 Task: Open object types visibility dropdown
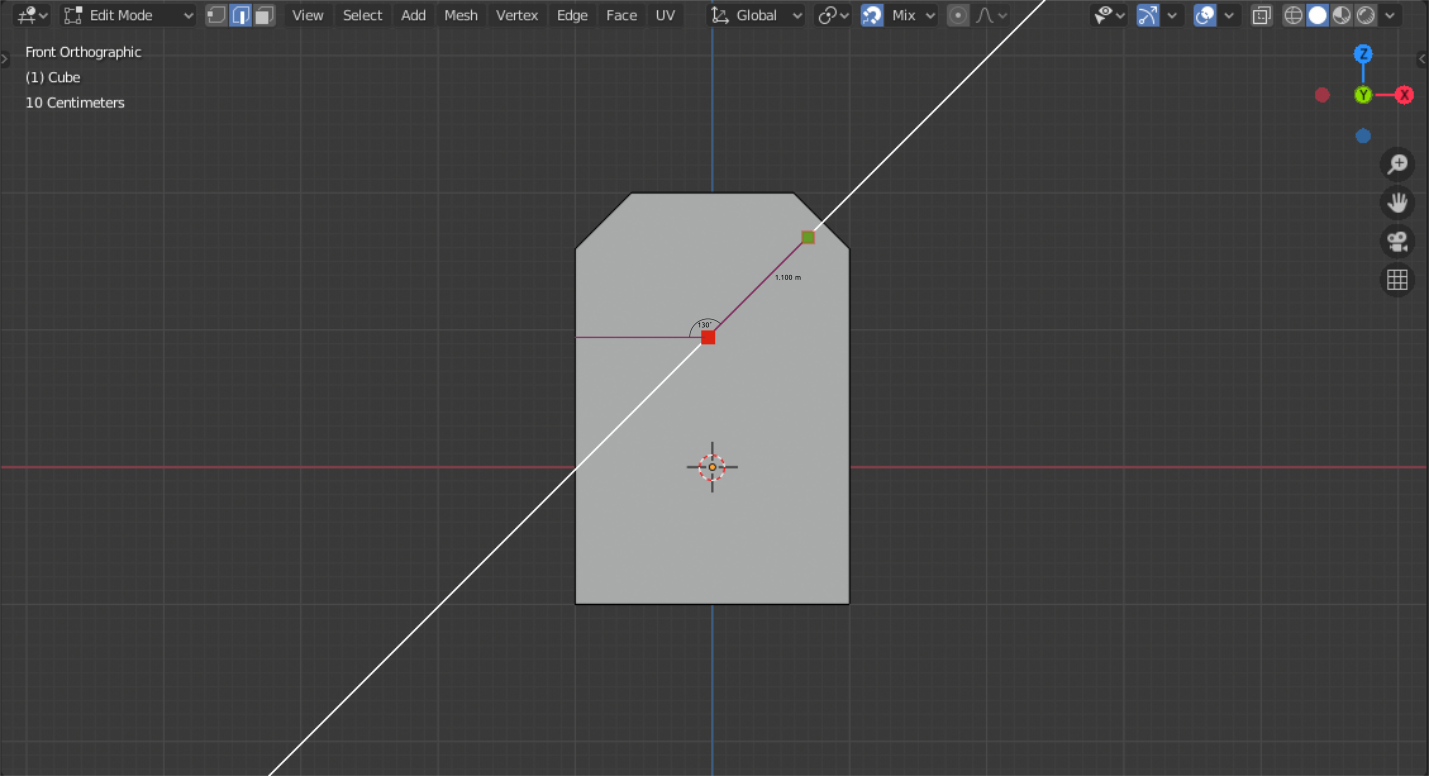click(x=1108, y=15)
